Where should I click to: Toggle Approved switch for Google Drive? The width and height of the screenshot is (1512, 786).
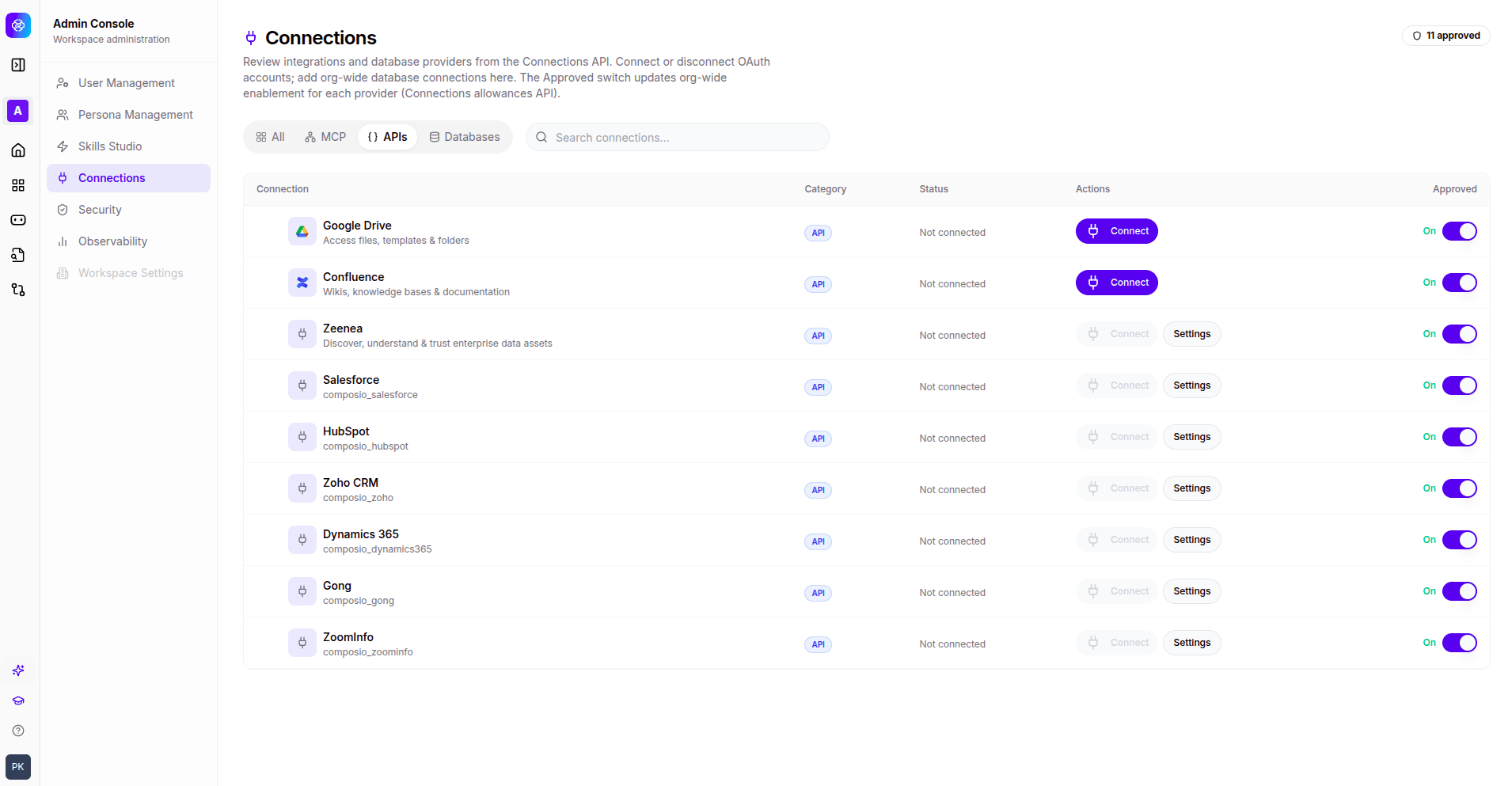[1460, 231]
